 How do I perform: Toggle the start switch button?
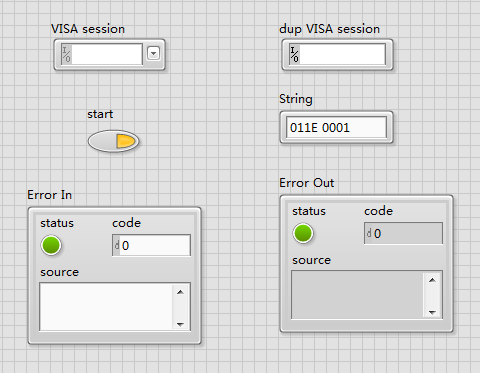(x=113, y=141)
